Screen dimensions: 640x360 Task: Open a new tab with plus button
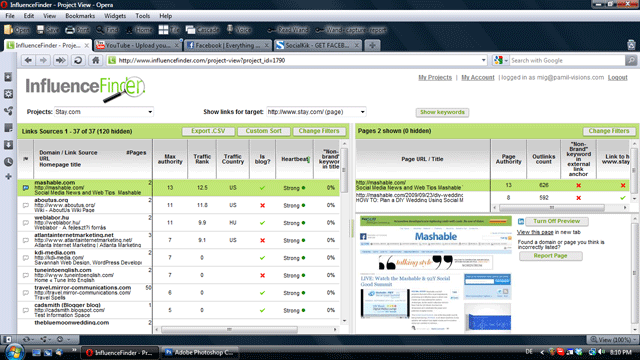coord(372,45)
